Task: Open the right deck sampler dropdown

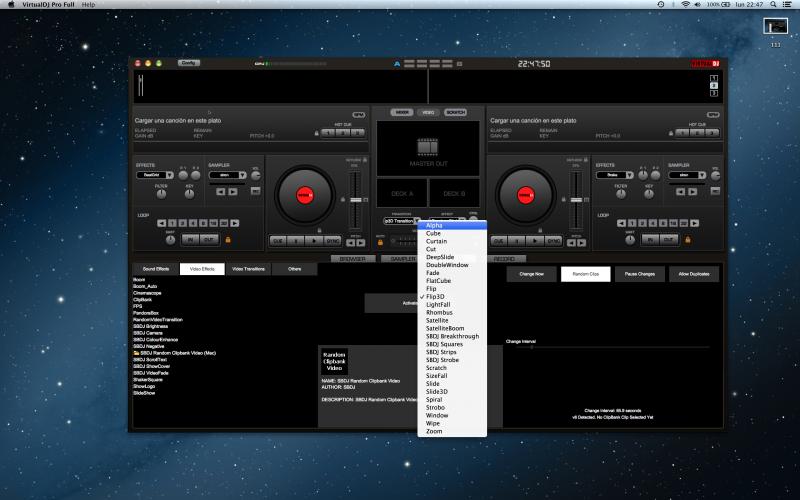Action: click(687, 175)
